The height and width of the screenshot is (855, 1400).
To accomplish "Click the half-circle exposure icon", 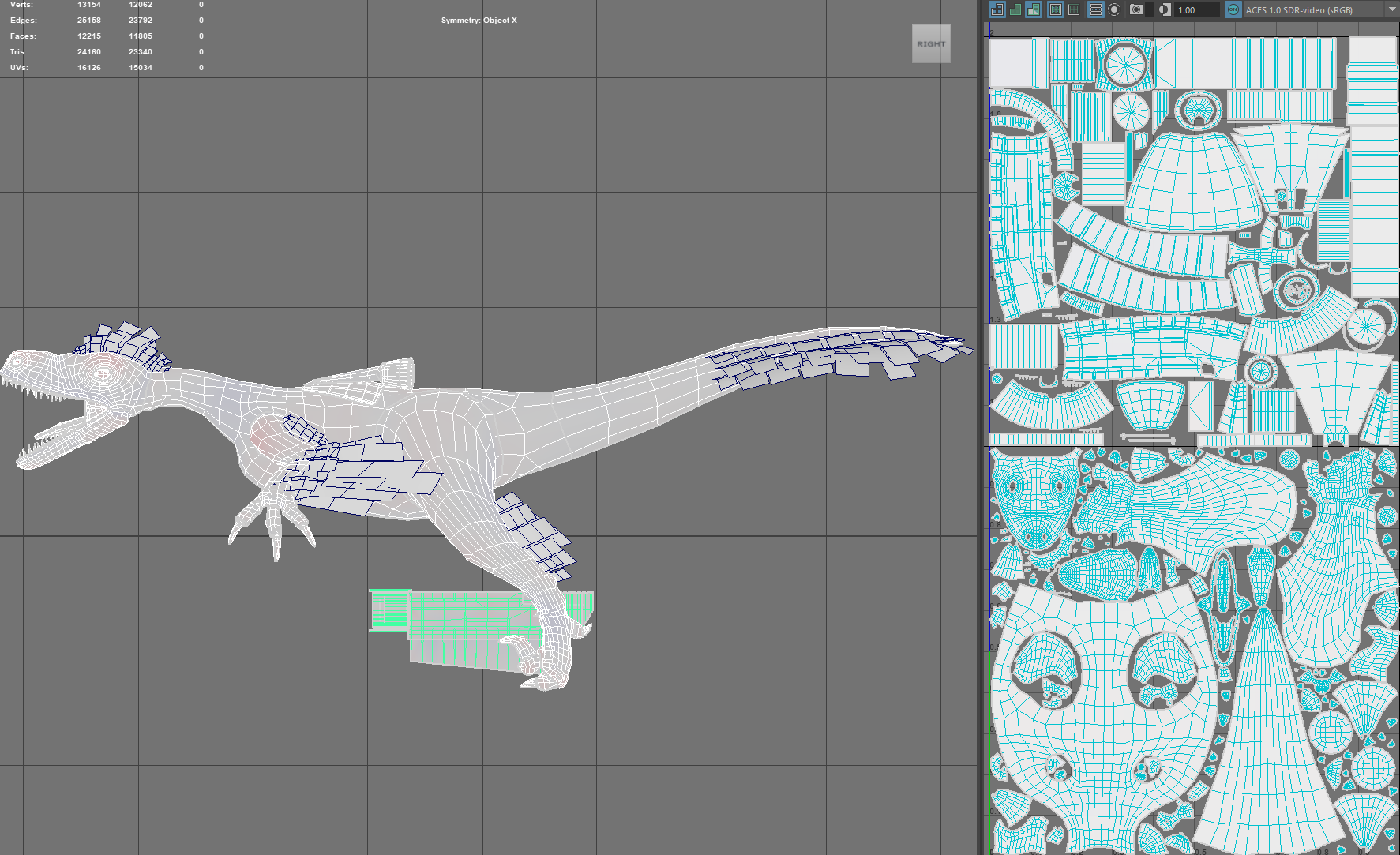I will pos(1165,9).
